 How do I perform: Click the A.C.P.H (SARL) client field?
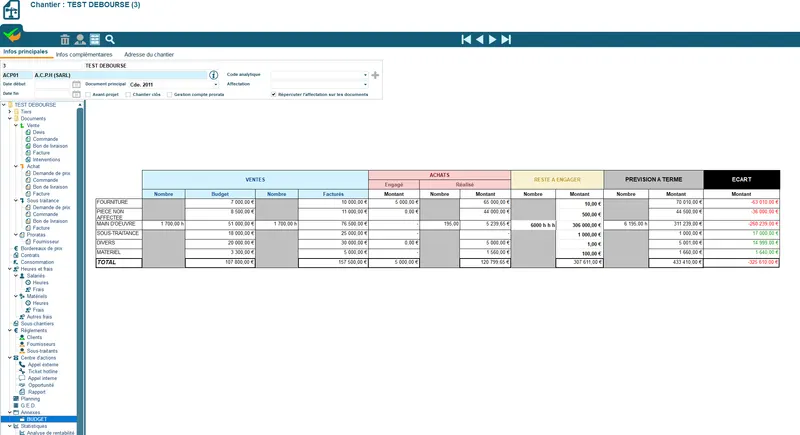(x=120, y=75)
